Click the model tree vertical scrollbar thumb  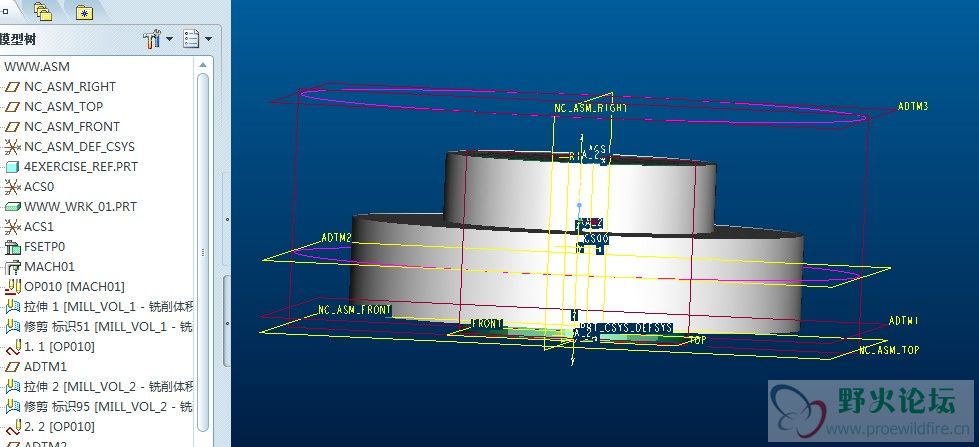pyautogui.click(x=203, y=252)
